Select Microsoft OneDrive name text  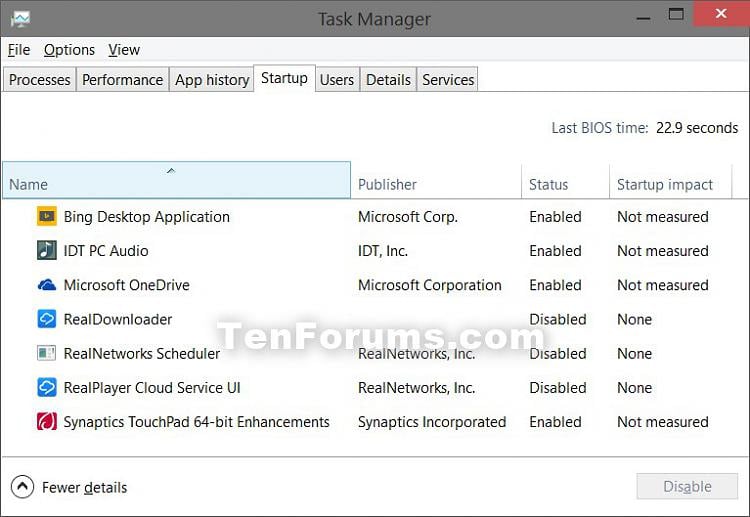127,285
